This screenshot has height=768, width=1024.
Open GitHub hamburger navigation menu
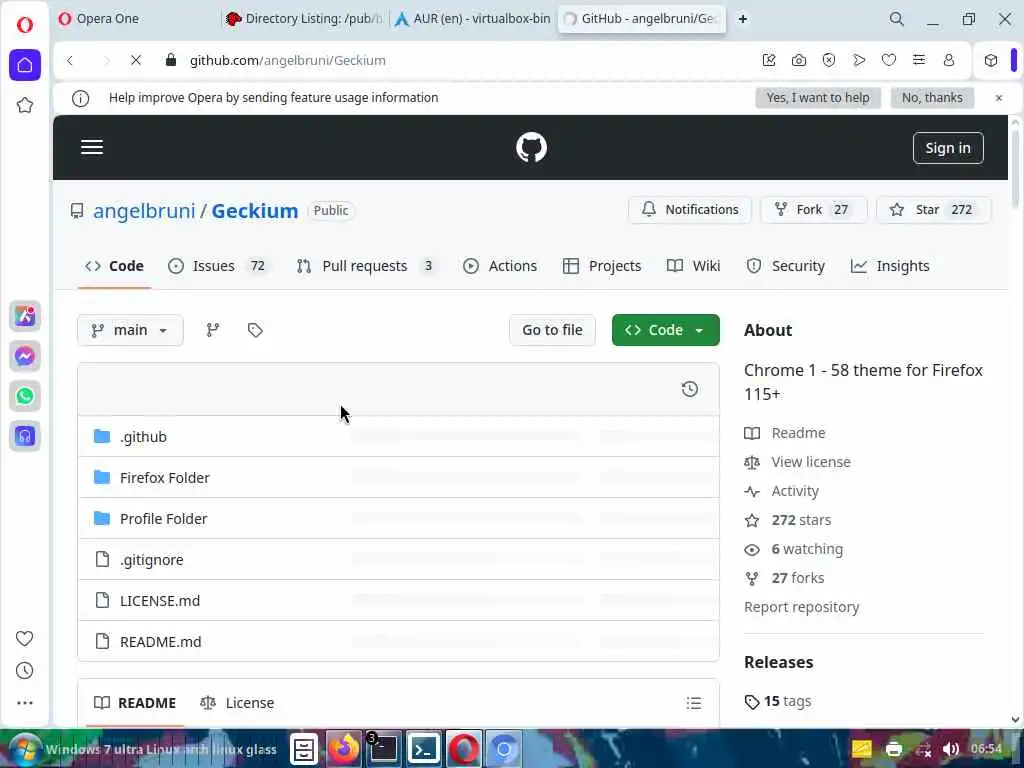(92, 147)
